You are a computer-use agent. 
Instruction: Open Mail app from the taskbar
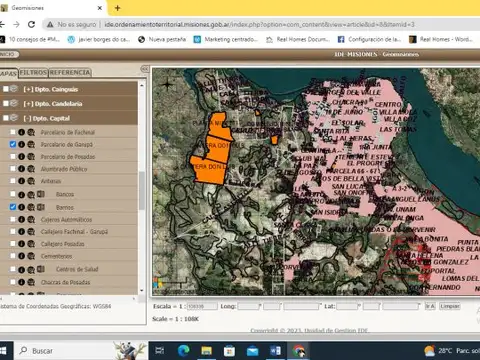[x=252, y=351]
